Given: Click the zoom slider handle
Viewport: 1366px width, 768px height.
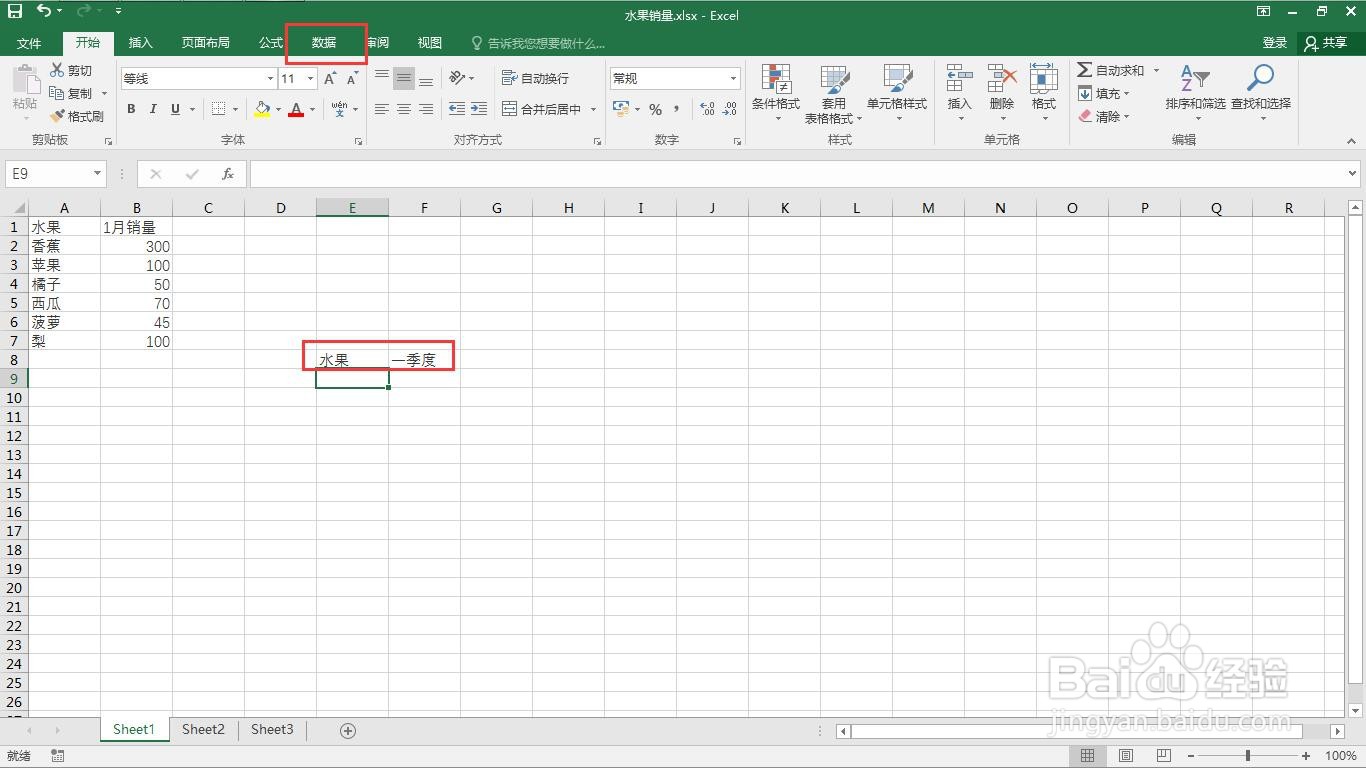Looking at the screenshot, I should point(1248,756).
